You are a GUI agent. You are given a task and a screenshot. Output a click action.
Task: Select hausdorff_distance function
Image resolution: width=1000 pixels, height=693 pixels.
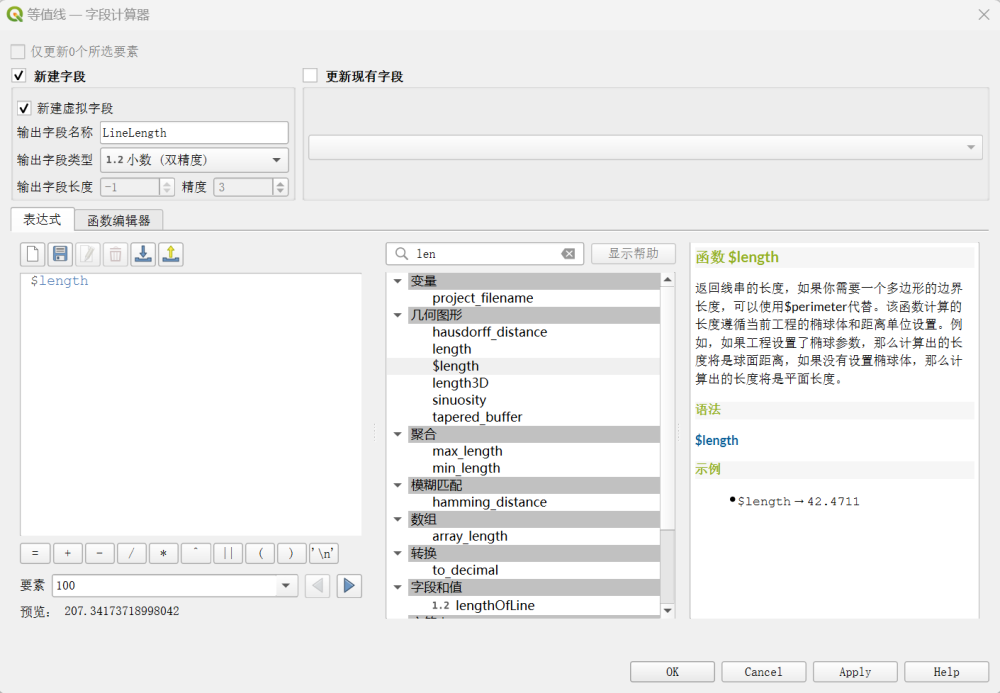tap(489, 332)
